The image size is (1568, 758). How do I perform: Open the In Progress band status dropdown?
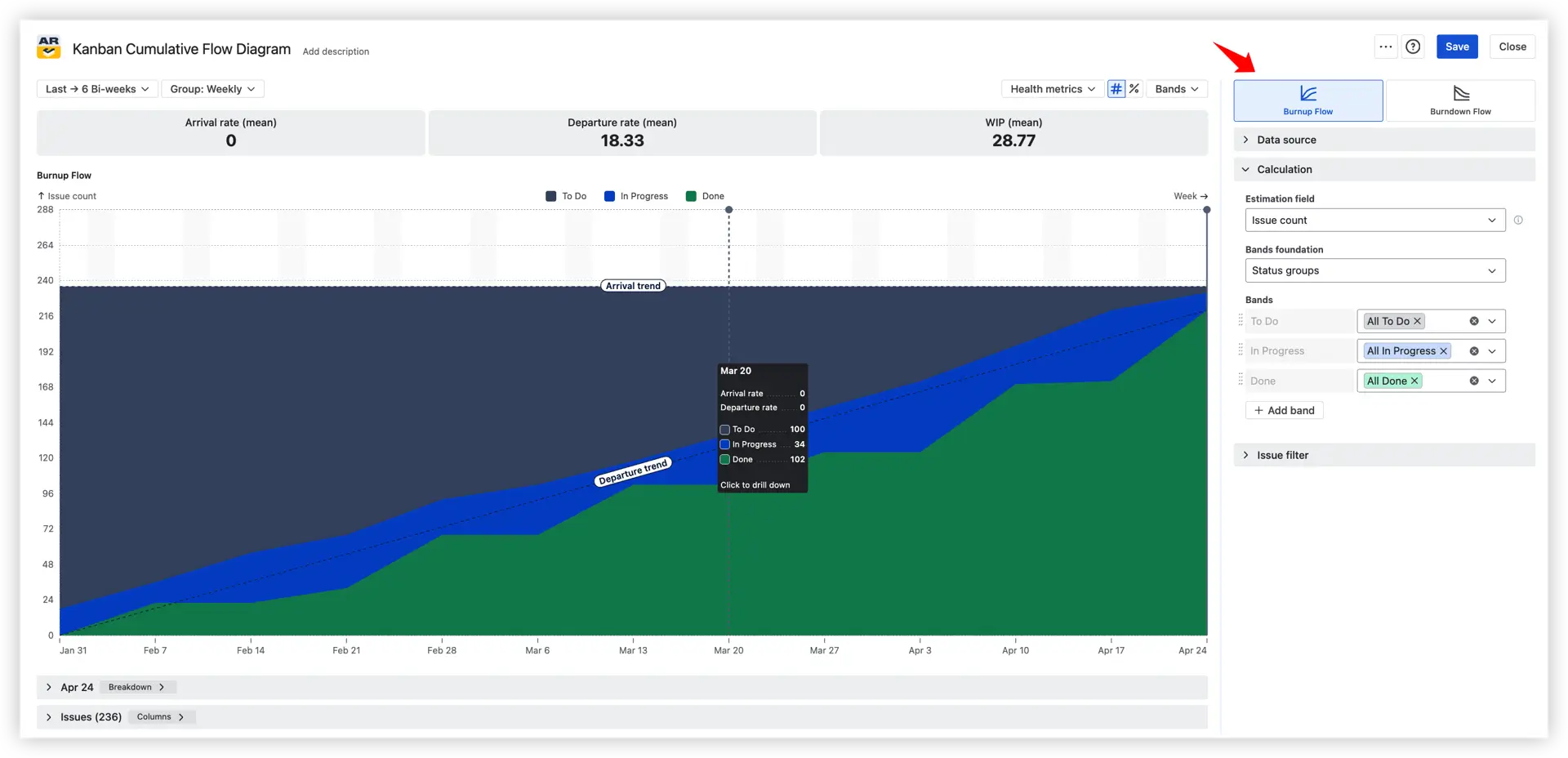[x=1492, y=351]
